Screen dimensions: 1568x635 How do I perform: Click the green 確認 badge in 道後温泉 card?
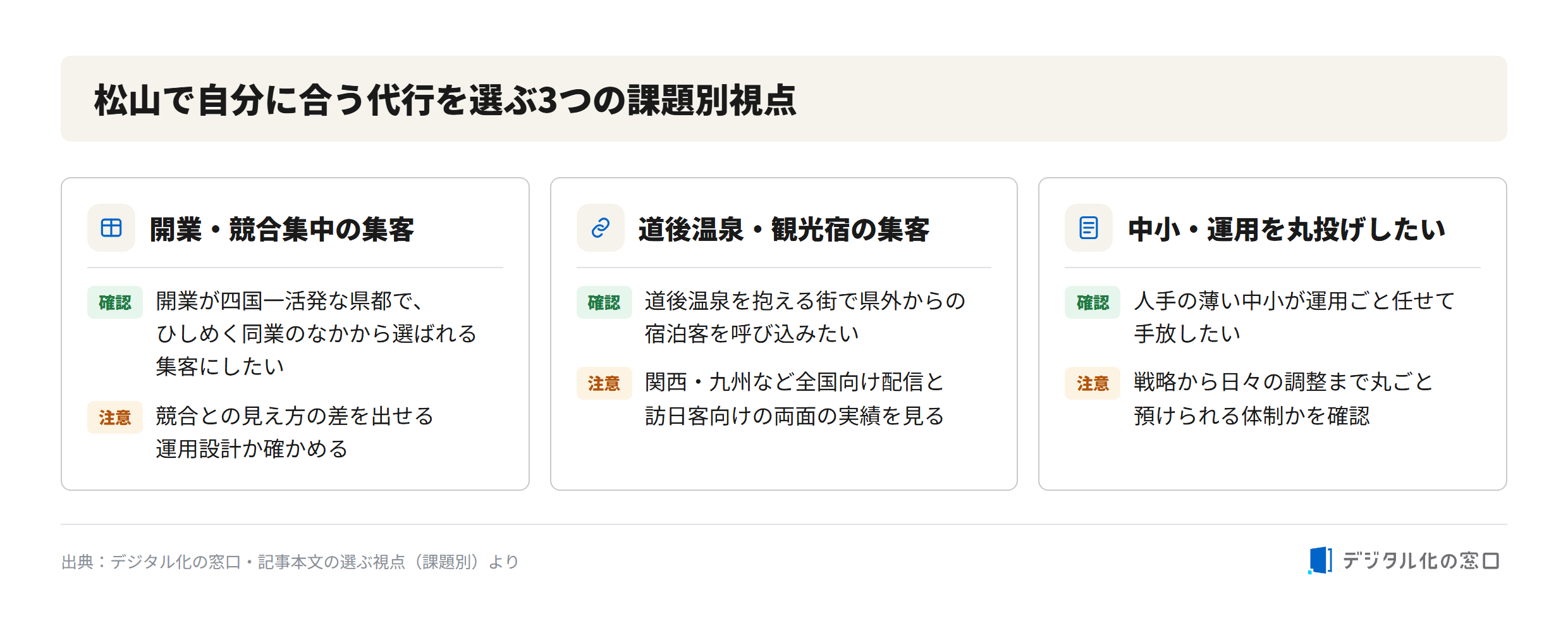click(x=604, y=302)
